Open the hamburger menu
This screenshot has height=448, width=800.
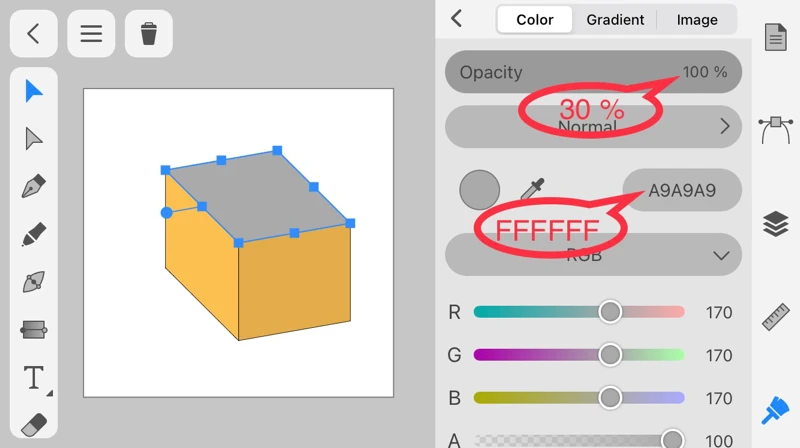(x=91, y=34)
